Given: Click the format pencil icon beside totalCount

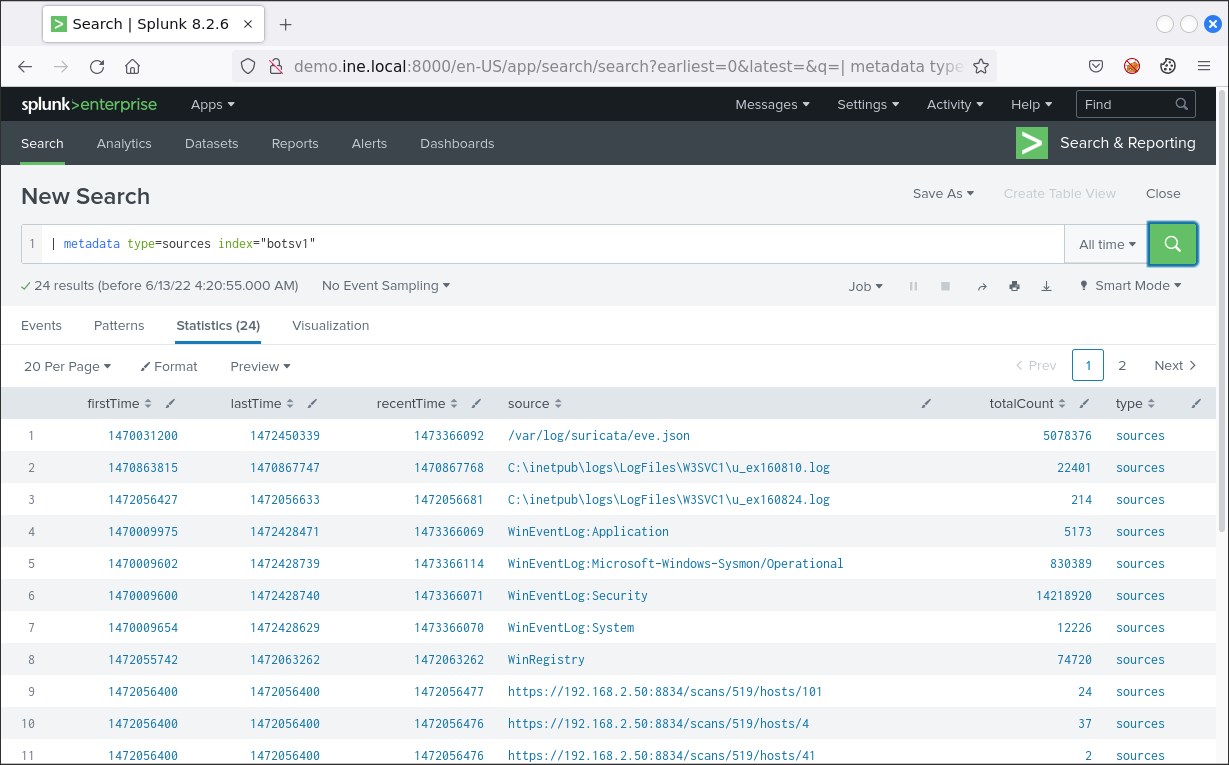Looking at the screenshot, I should (x=1084, y=404).
